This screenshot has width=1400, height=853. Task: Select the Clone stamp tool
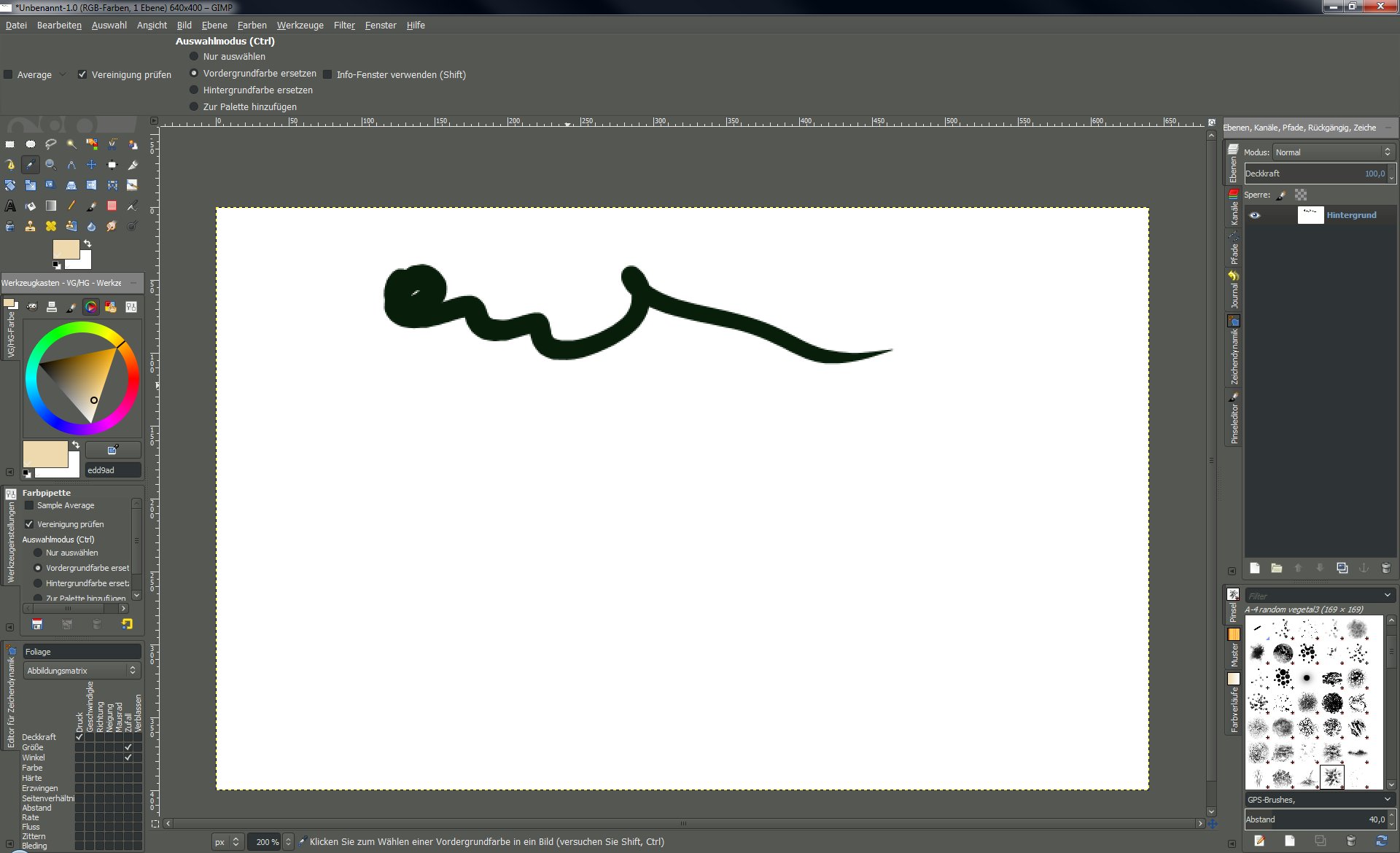[31, 226]
